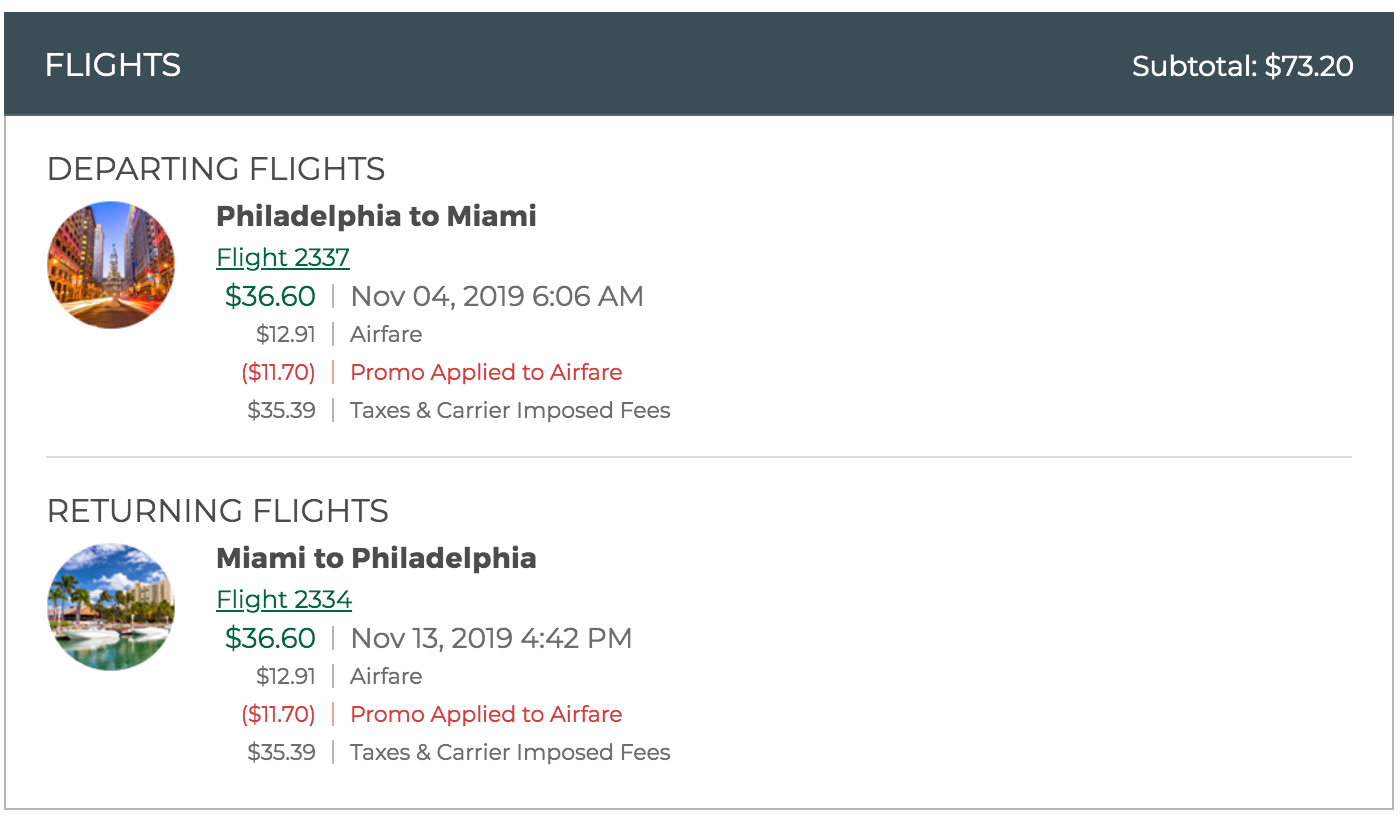Click the returning $12.91 Airfare line
Viewport: 1400px width, 824px height.
339,676
